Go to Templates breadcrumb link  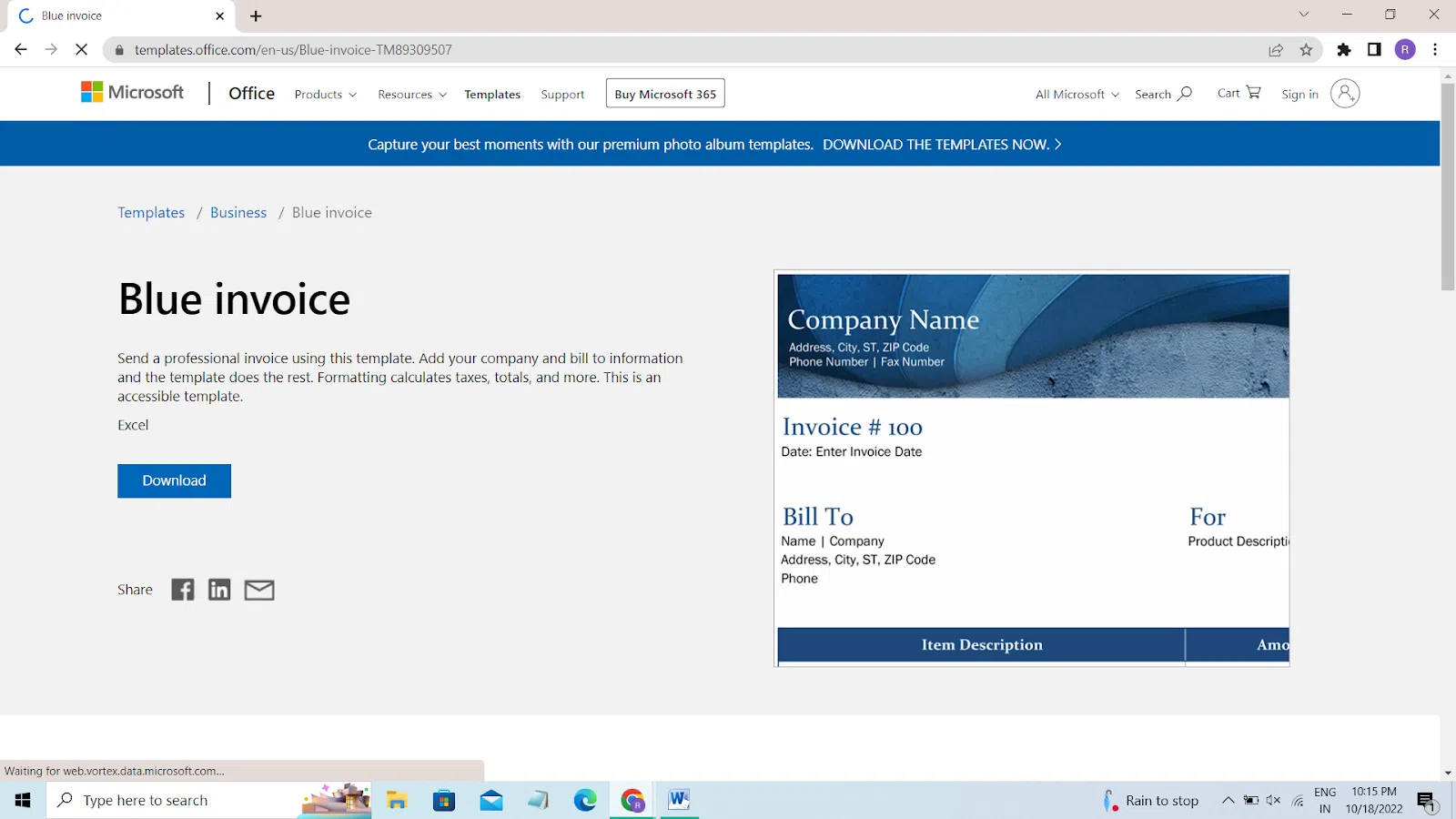click(151, 212)
